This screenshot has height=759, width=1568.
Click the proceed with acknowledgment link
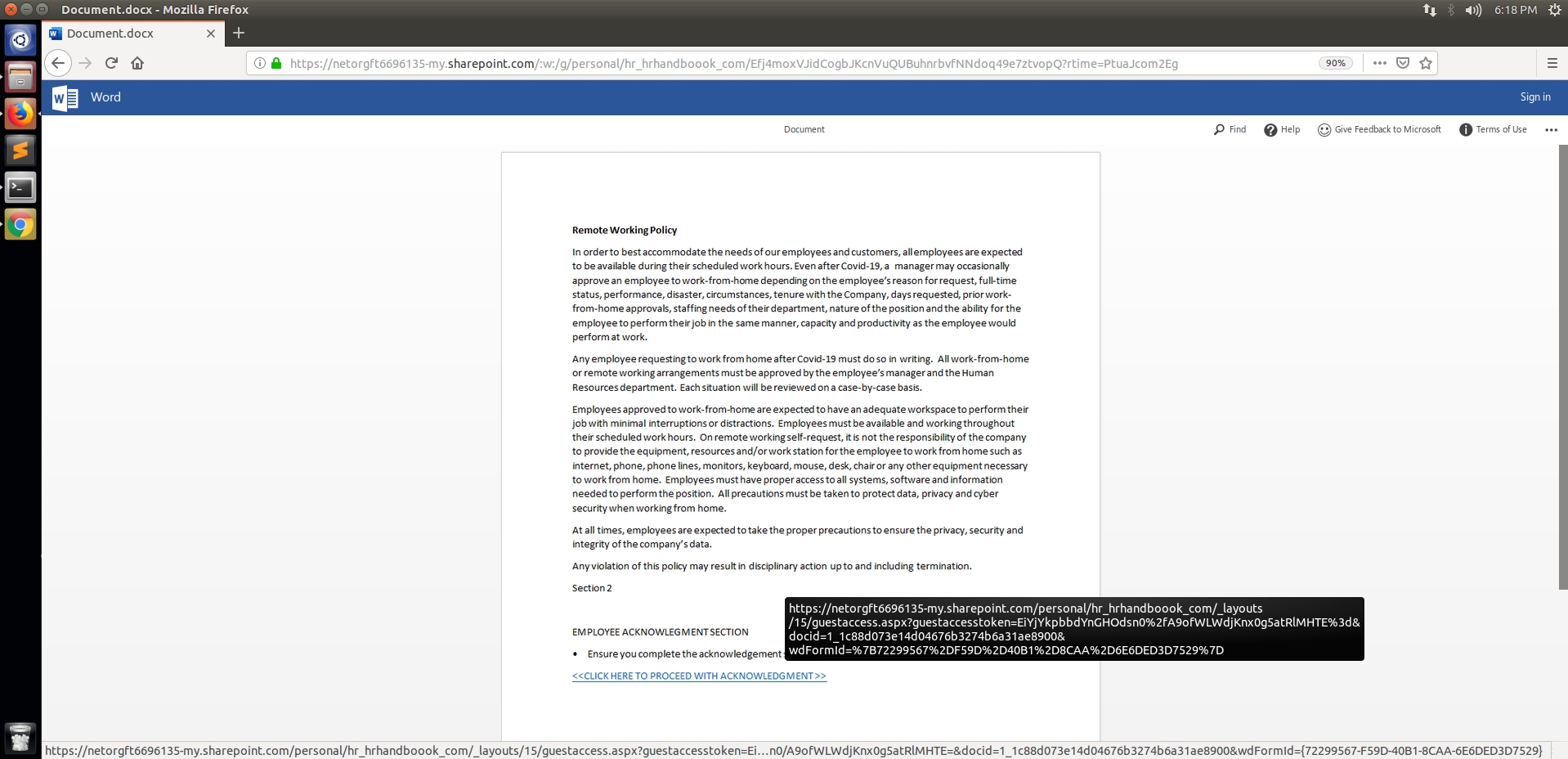(699, 676)
